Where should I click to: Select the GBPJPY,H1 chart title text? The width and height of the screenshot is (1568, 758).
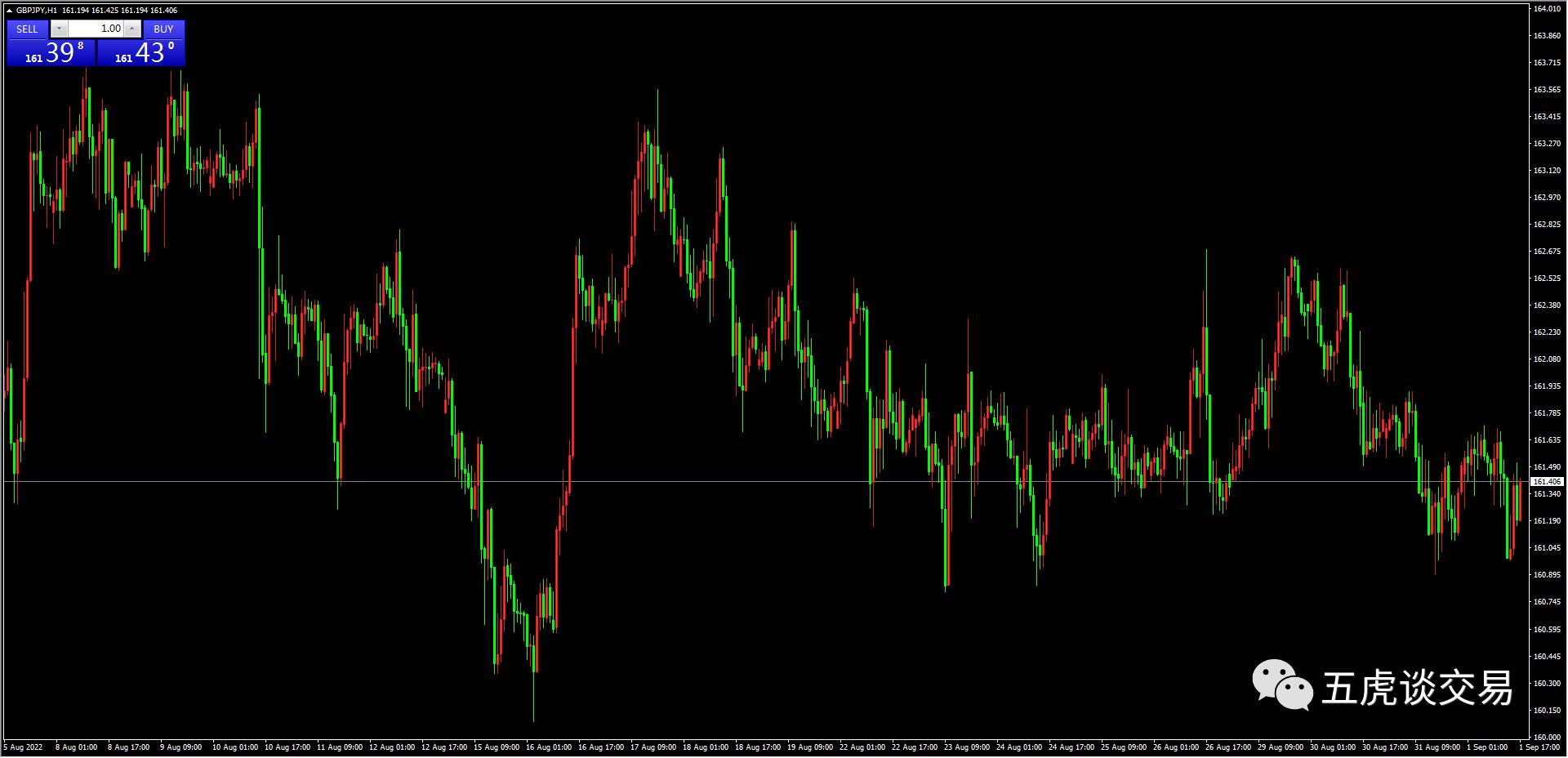(x=37, y=11)
